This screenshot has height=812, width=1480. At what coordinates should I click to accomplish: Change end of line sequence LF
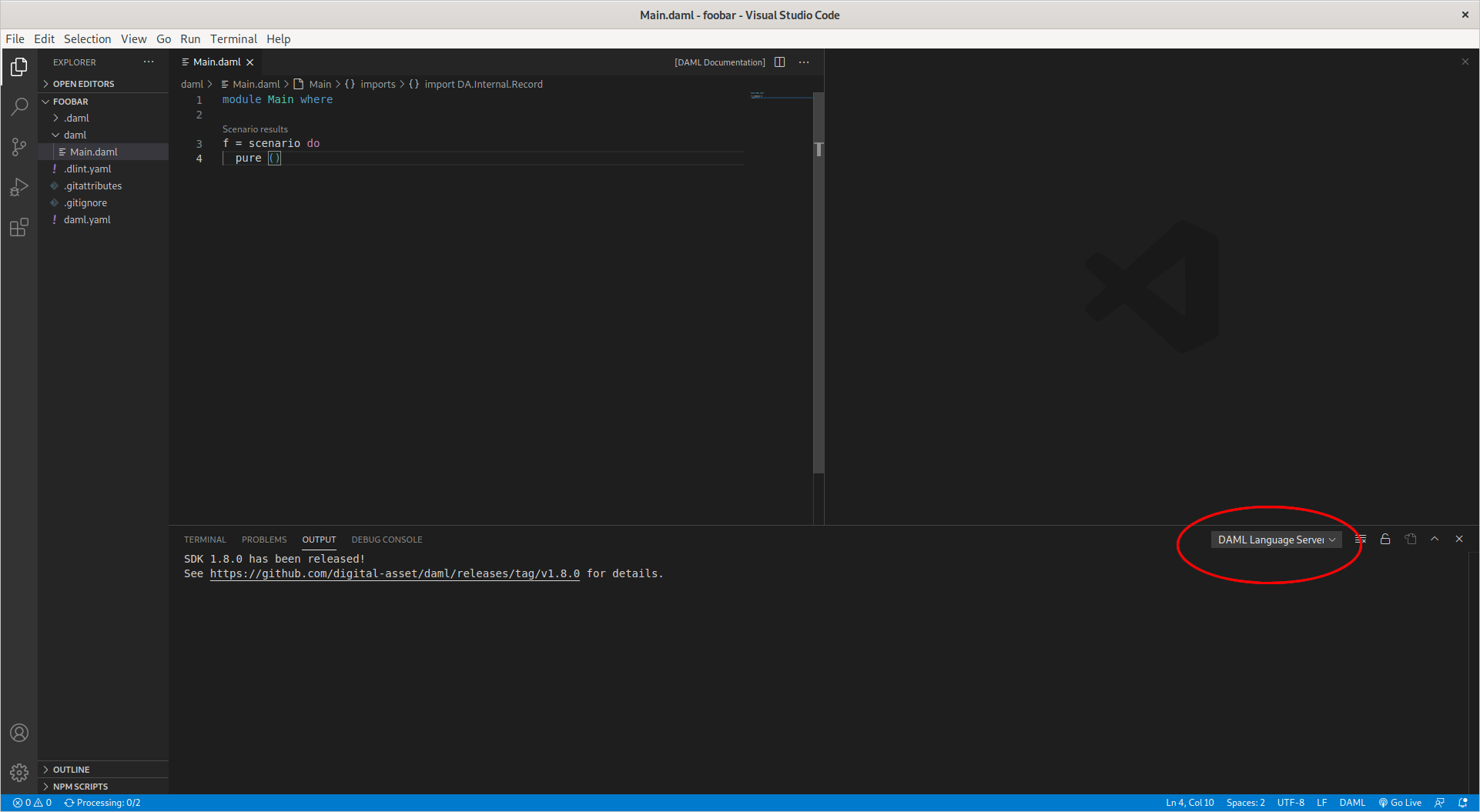point(1322,803)
